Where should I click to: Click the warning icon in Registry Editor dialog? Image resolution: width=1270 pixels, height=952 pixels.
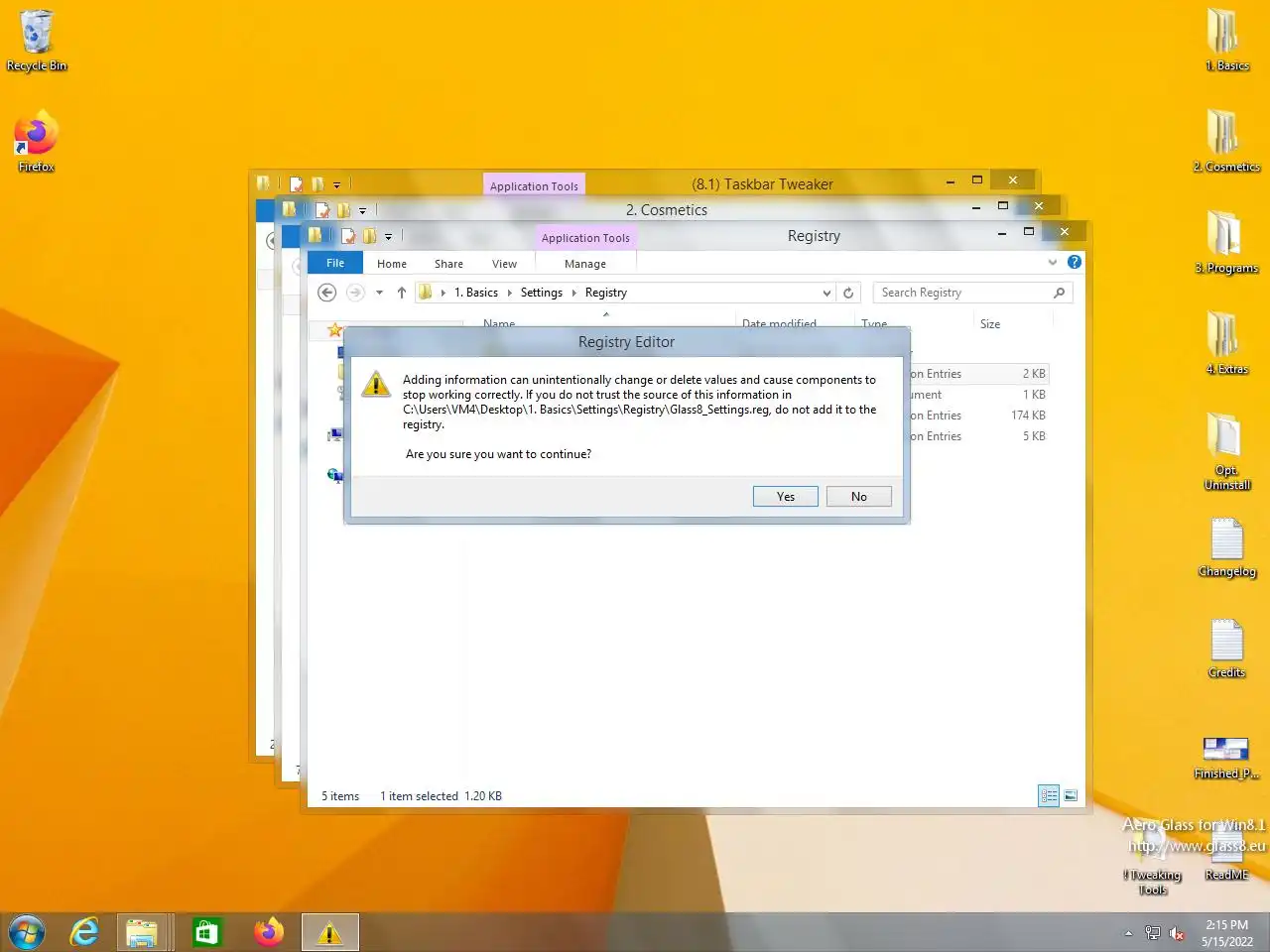[x=376, y=385]
